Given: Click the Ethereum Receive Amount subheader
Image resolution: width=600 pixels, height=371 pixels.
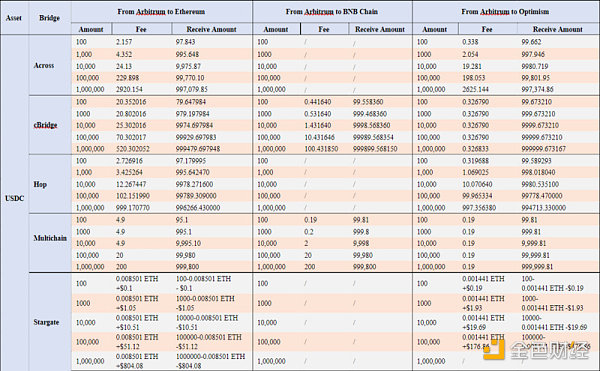Looking at the screenshot, I should click(x=211, y=29).
